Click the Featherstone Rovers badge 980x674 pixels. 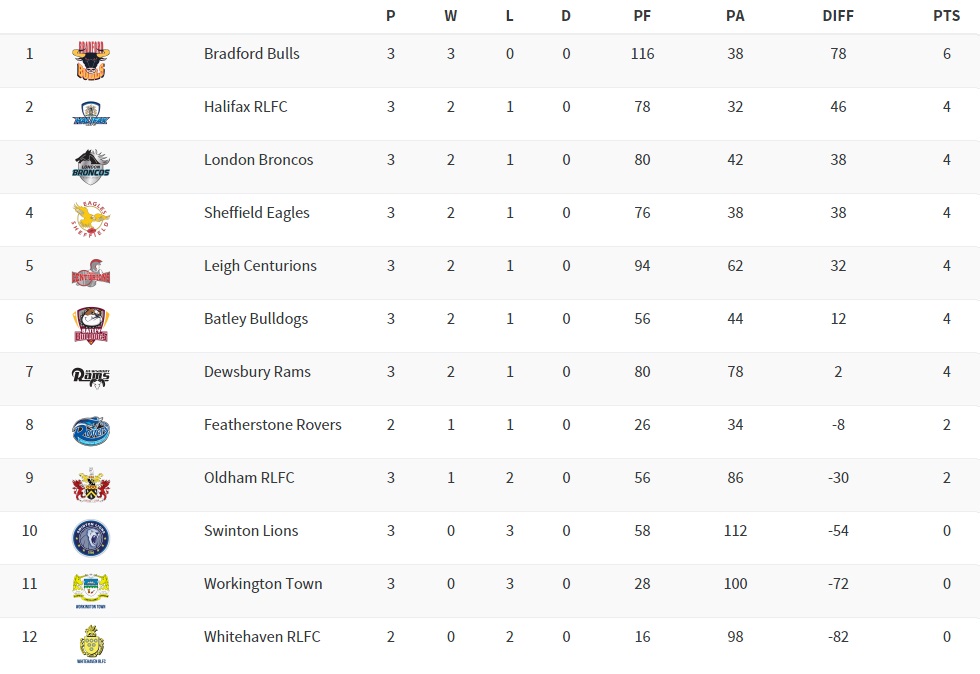click(91, 431)
